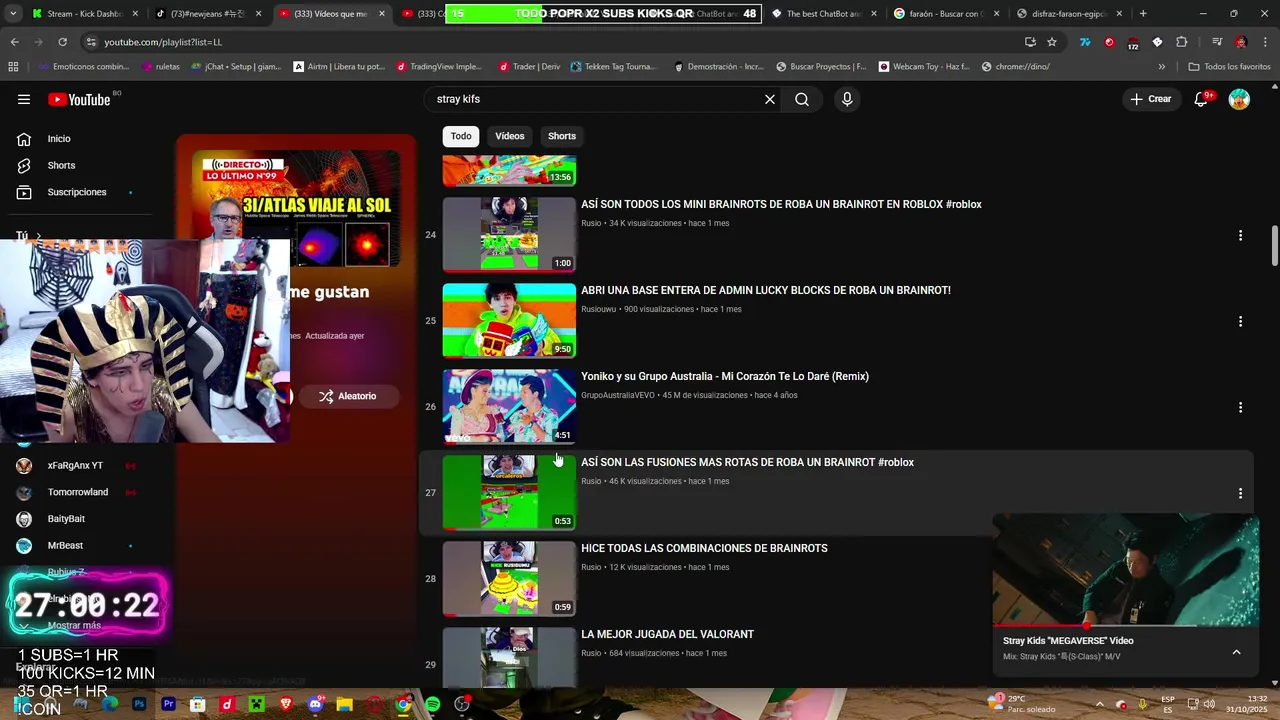Open the Todos los favoritos bookmarks folder
This screenshot has width=1280, height=720.
pyautogui.click(x=1229, y=66)
